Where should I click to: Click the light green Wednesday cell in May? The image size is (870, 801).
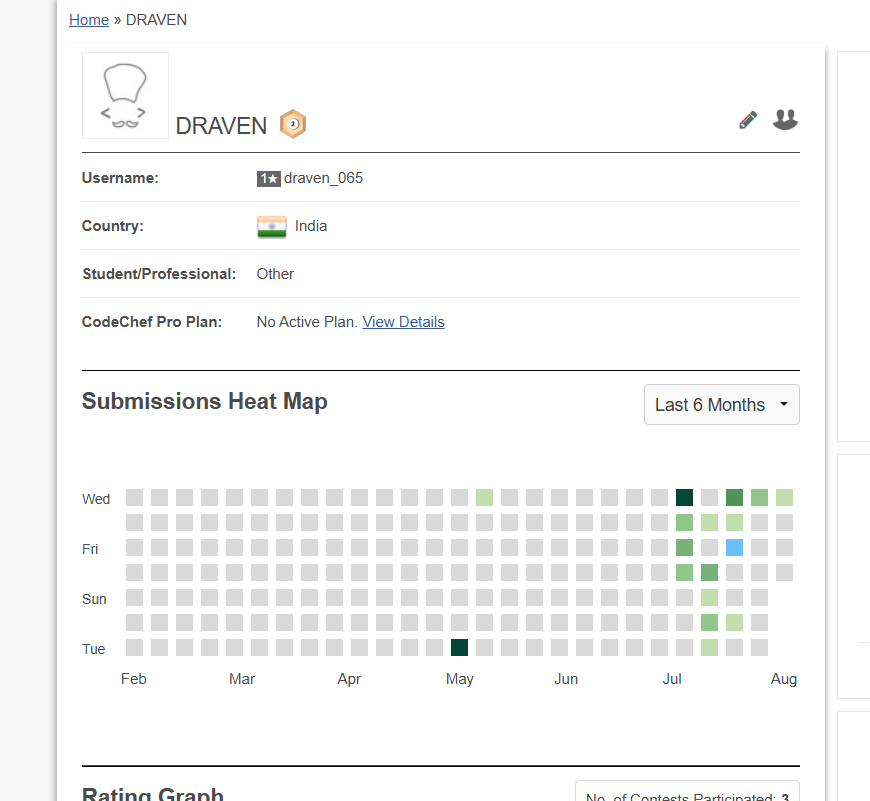(484, 498)
